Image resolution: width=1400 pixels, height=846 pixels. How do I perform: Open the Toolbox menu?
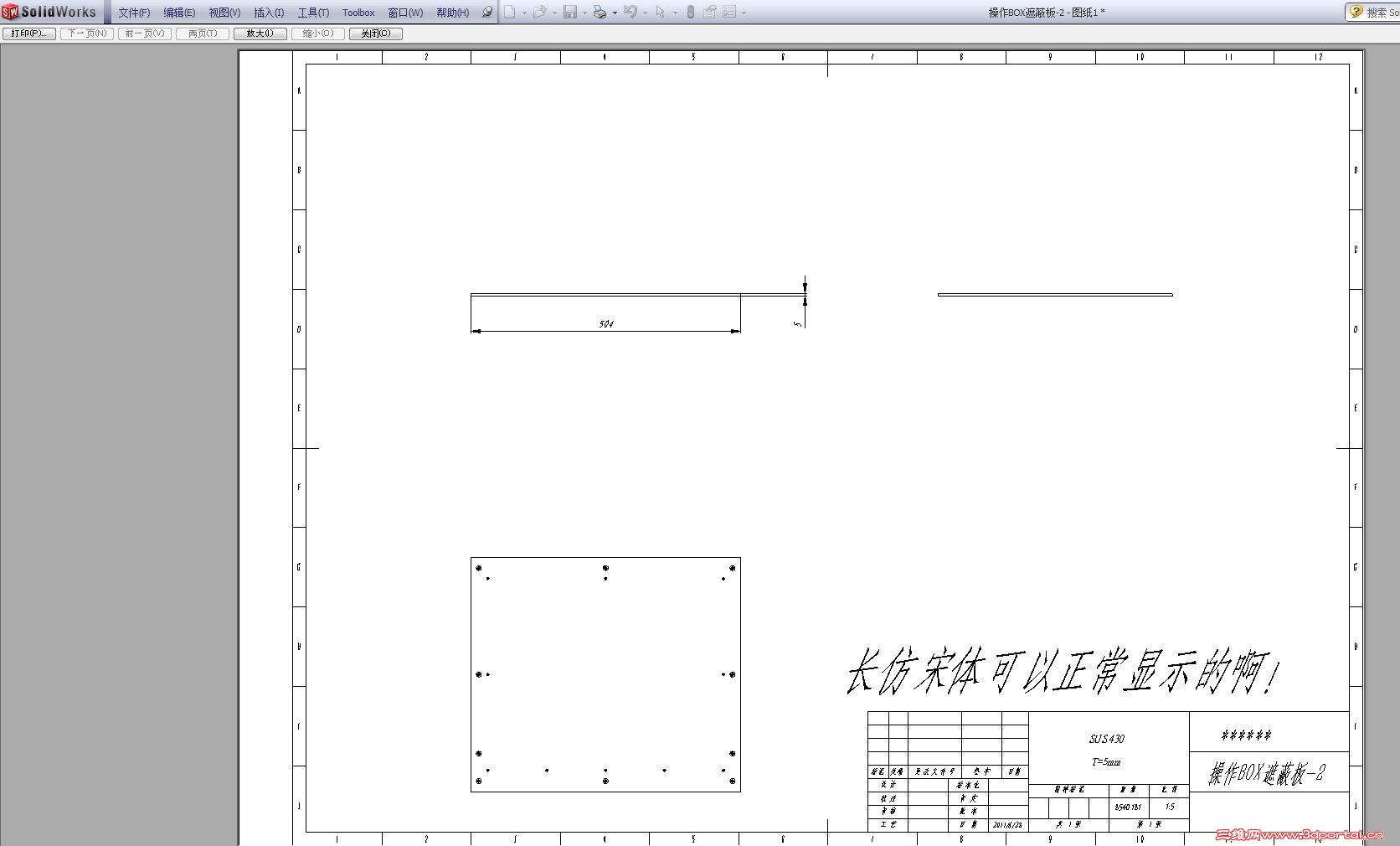[x=358, y=13]
